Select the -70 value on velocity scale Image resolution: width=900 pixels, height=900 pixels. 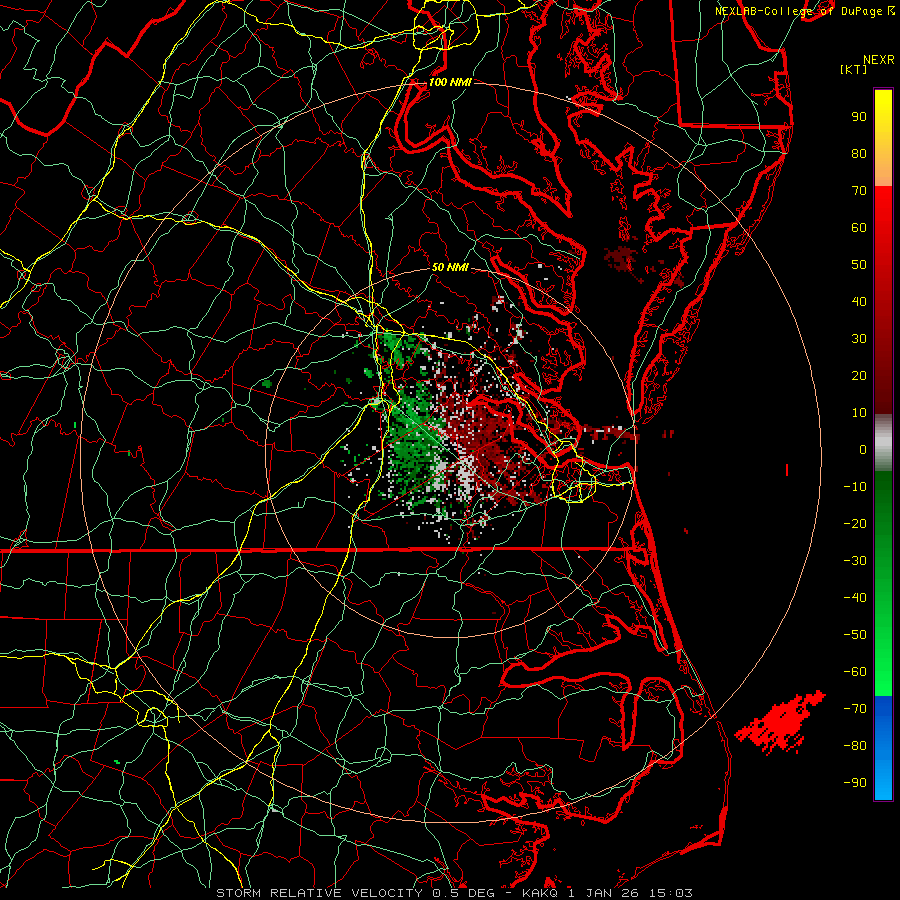point(855,709)
